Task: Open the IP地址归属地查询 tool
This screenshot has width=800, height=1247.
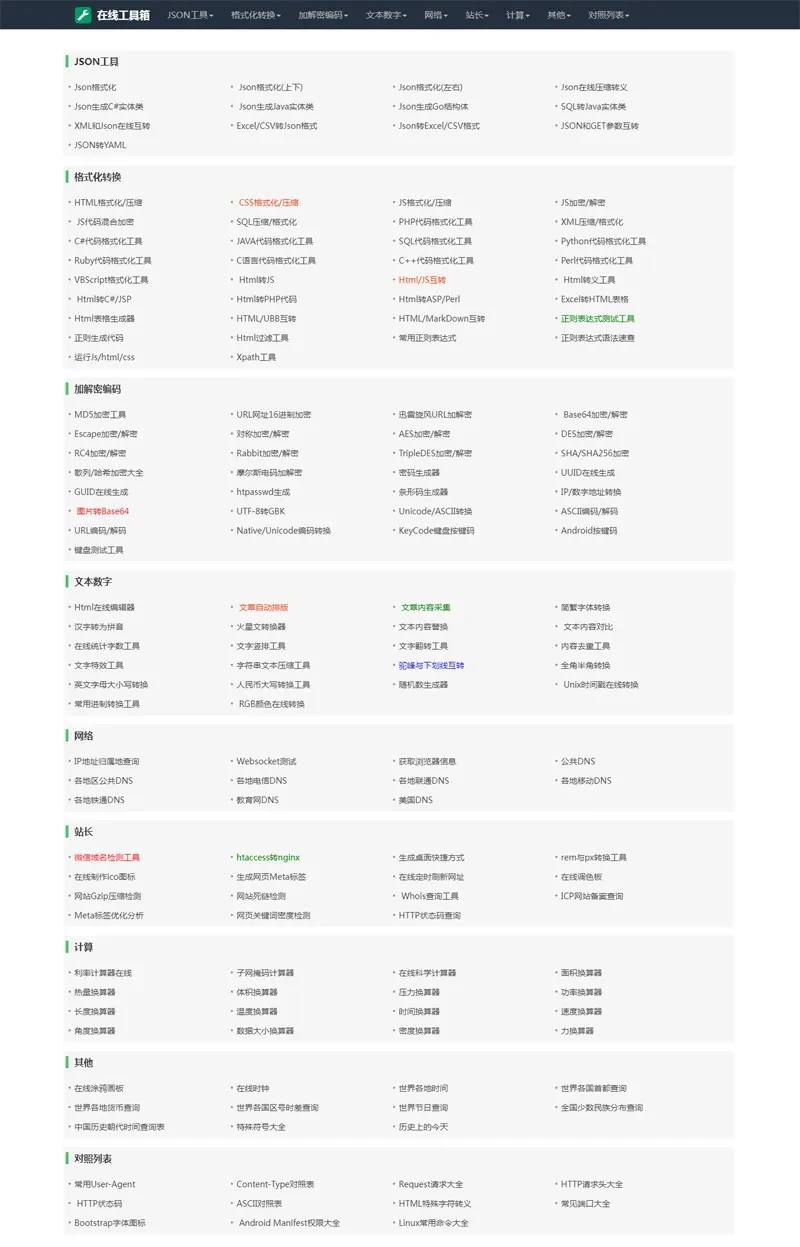Action: pos(104,761)
